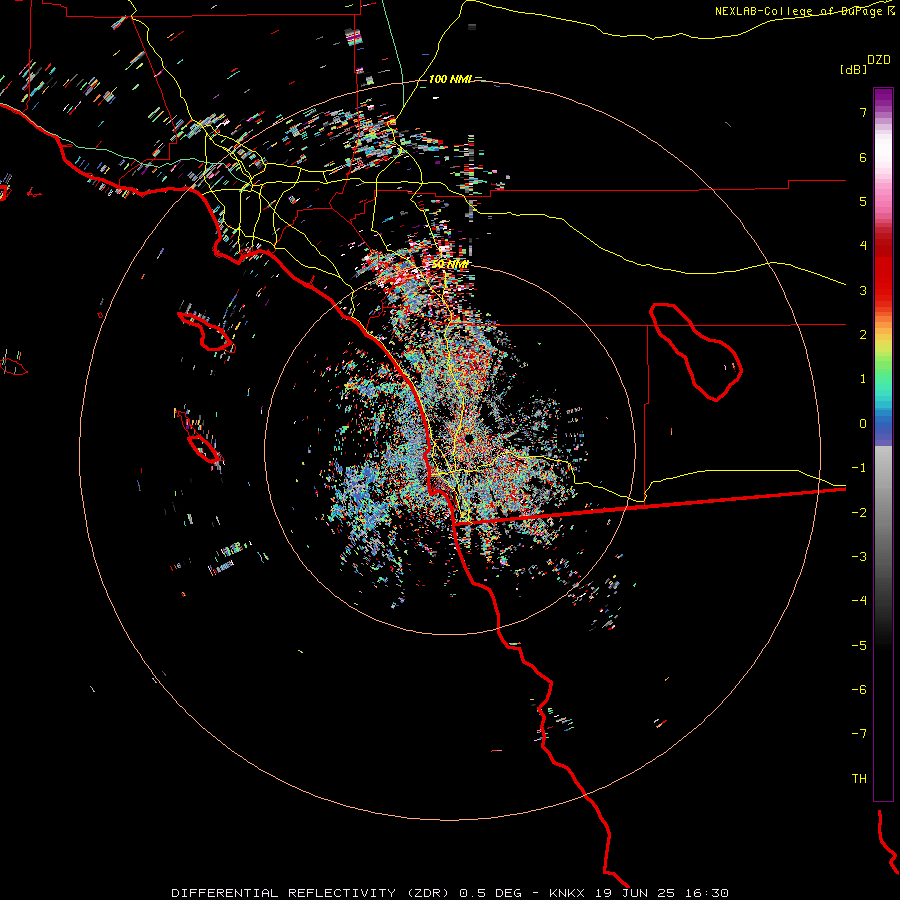Click the -4 value on color scale

859,601
